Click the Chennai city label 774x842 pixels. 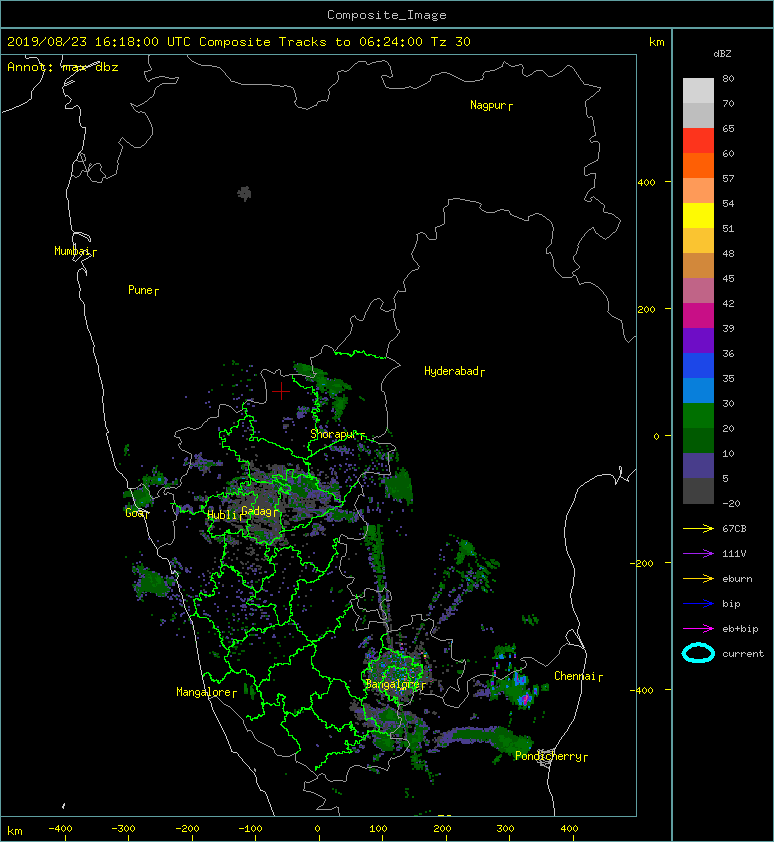pos(574,676)
